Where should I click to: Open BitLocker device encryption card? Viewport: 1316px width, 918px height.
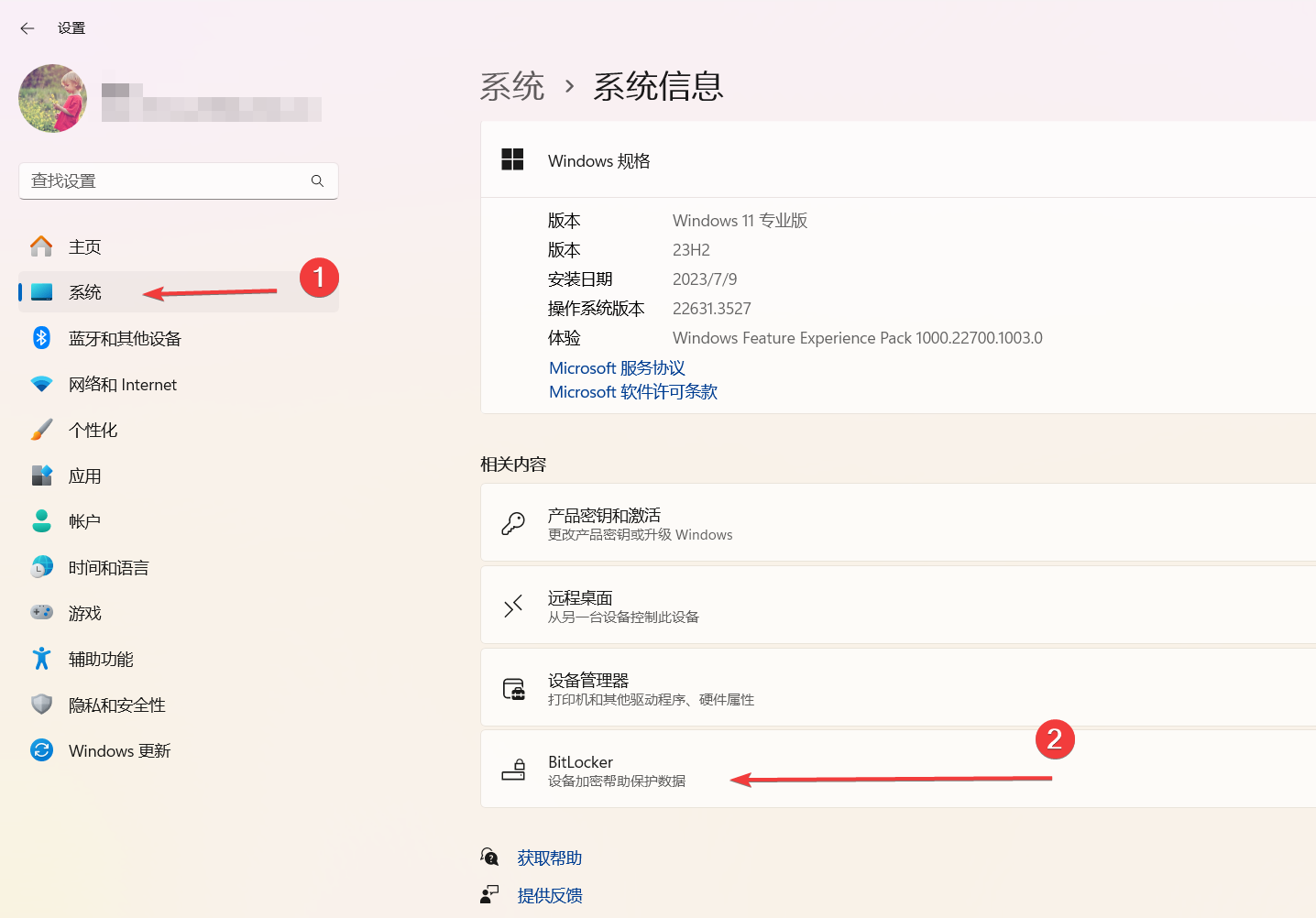coord(898,769)
